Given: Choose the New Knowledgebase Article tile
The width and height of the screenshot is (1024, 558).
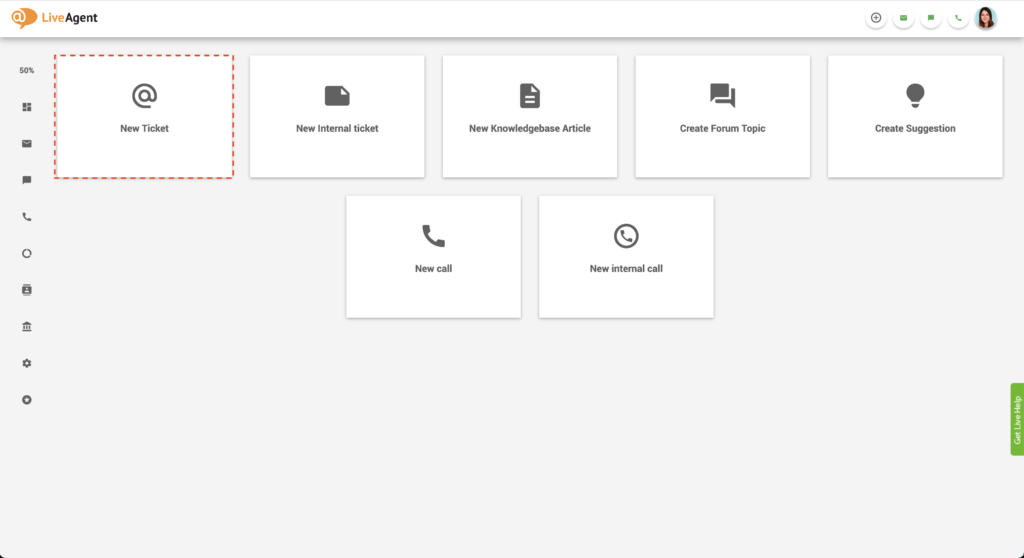Looking at the screenshot, I should [x=530, y=117].
